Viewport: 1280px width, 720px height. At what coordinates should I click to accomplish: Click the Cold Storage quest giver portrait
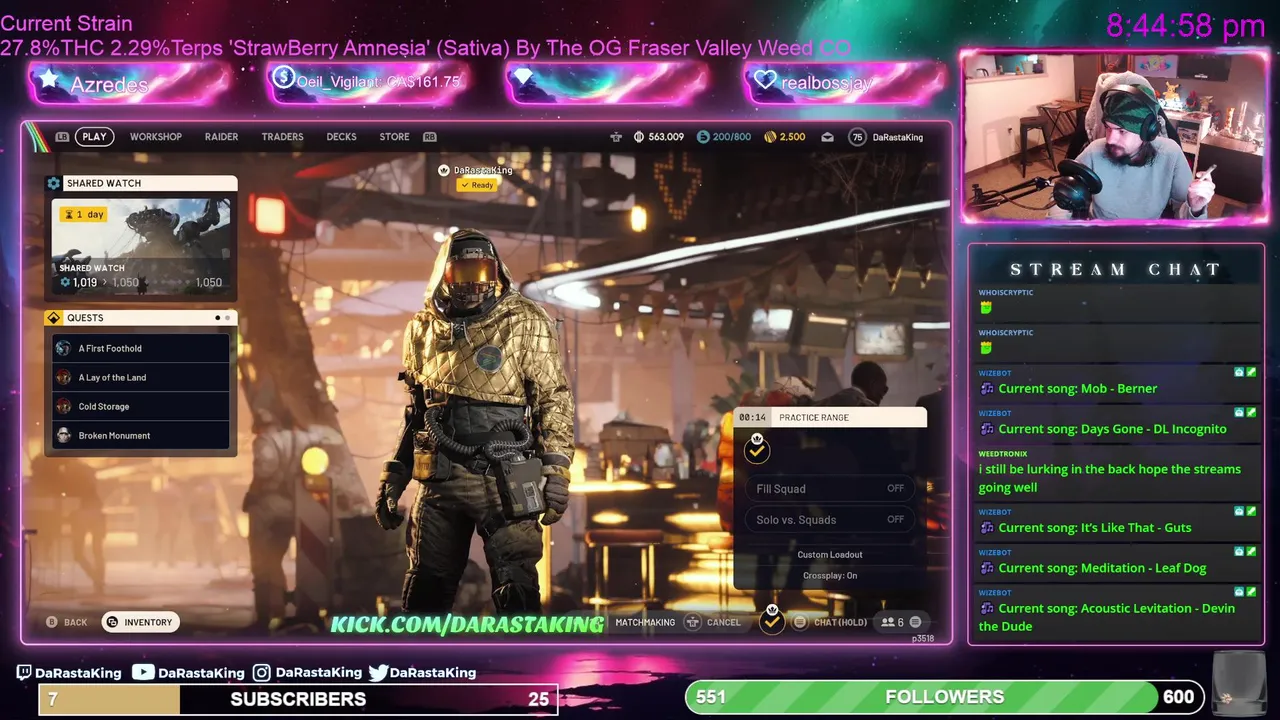tap(63, 406)
